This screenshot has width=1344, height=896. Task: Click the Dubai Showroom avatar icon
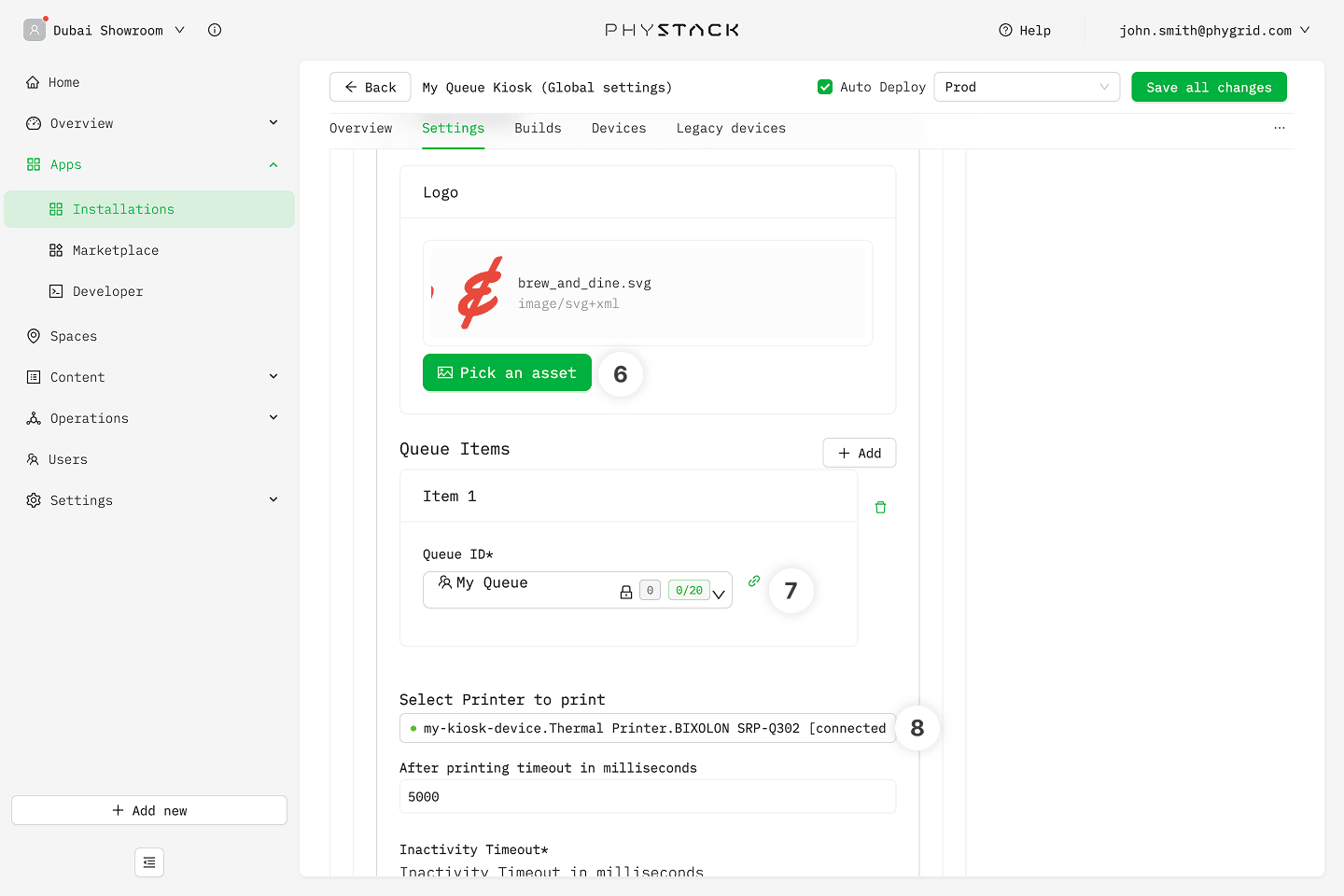(x=35, y=30)
